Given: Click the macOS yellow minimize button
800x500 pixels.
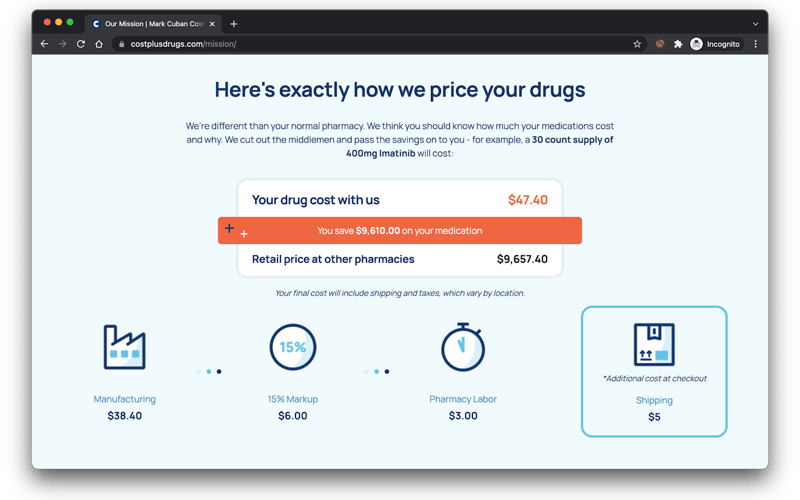Looking at the screenshot, I should pyautogui.click(x=59, y=22).
